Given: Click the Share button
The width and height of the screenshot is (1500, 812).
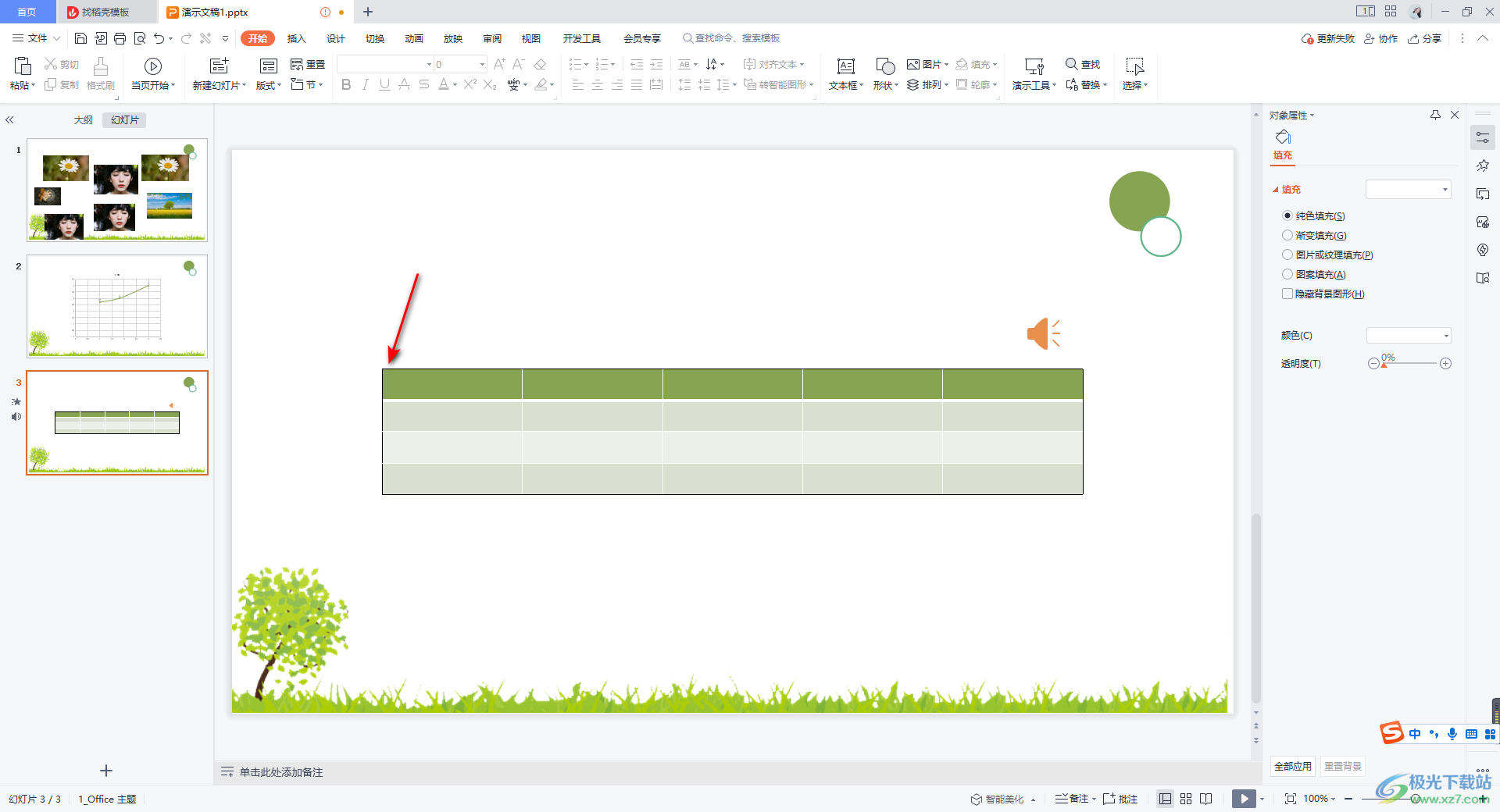Looking at the screenshot, I should point(1424,38).
